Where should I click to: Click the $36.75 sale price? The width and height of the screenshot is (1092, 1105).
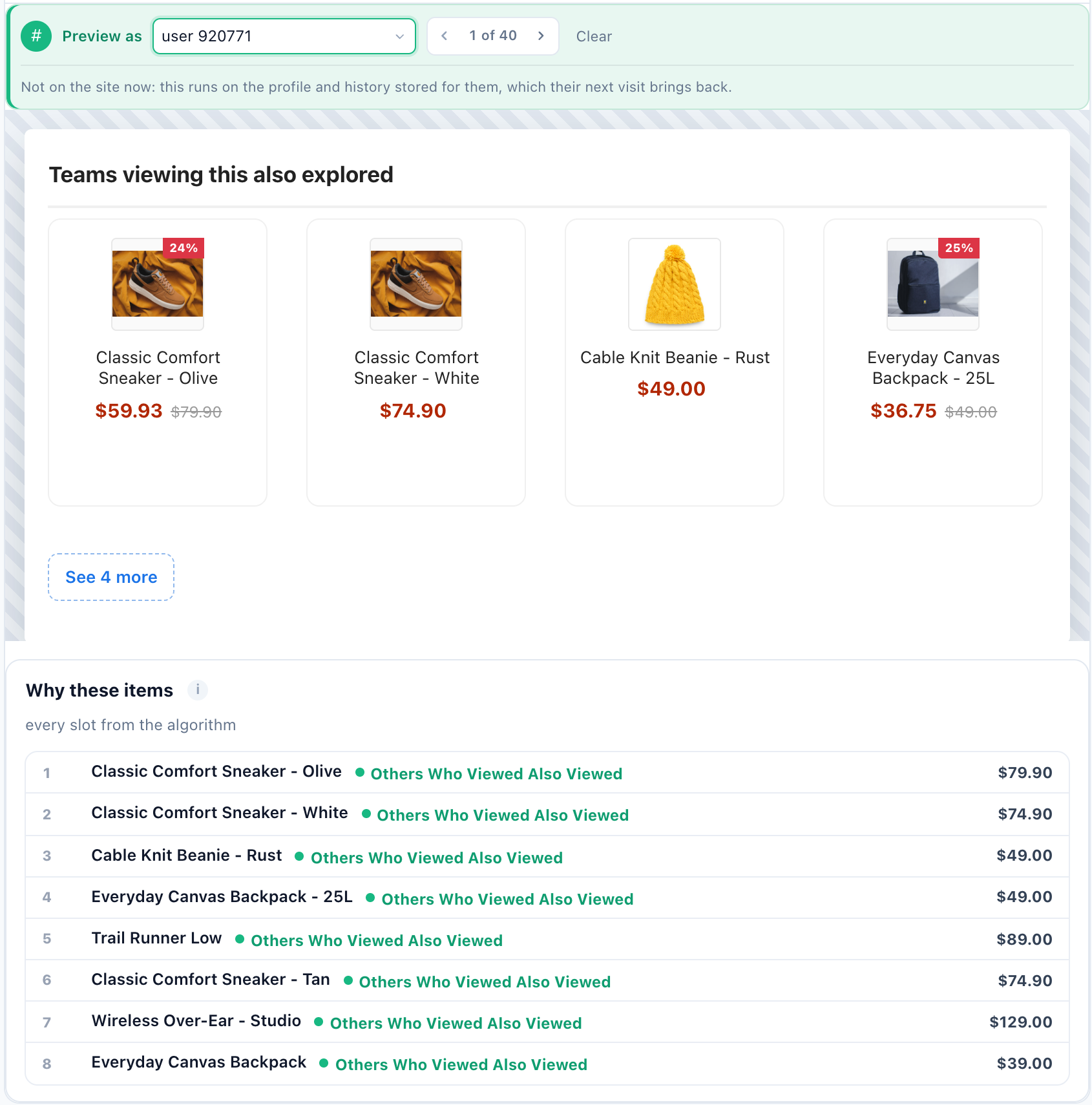903,411
